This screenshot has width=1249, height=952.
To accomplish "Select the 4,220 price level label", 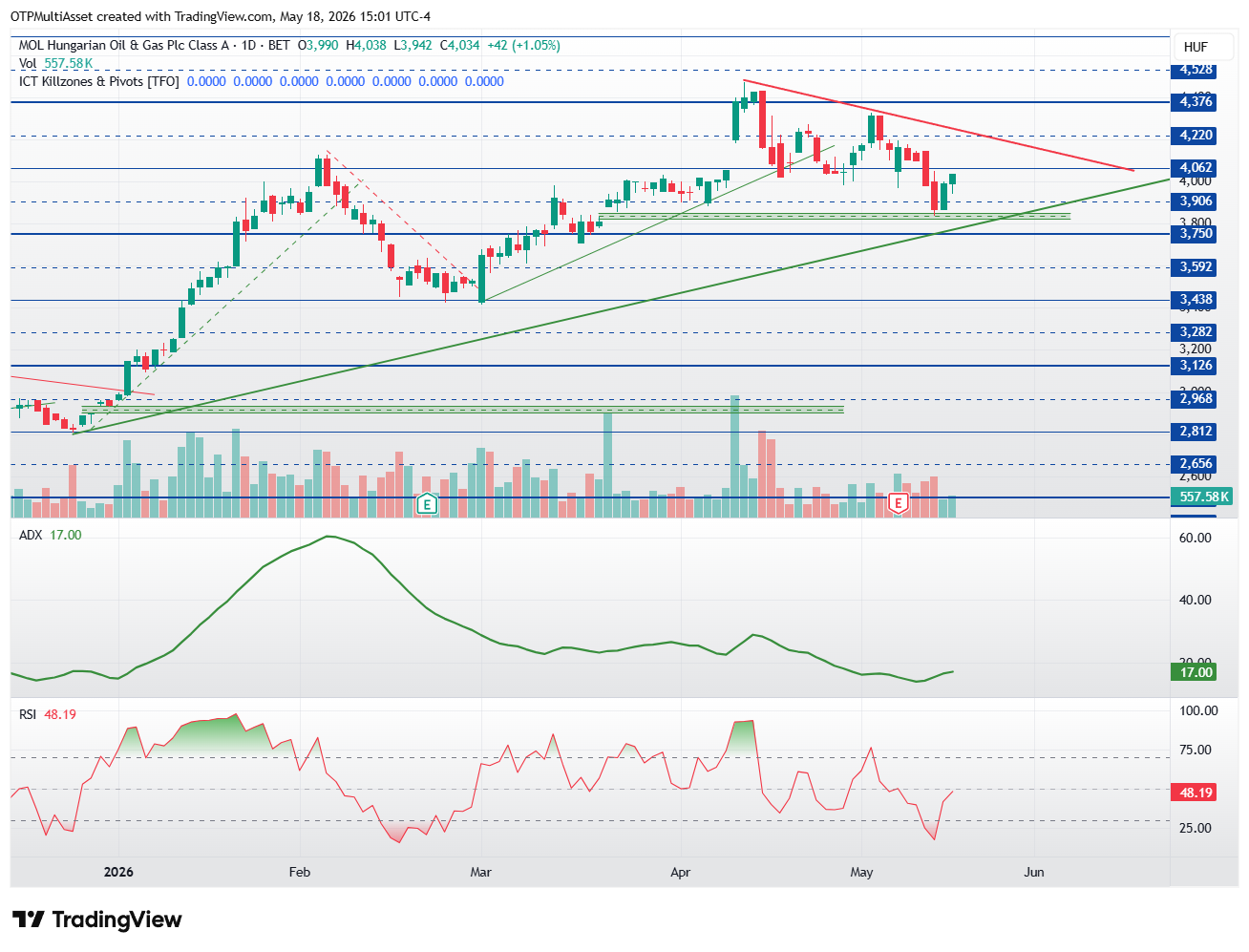I will pos(1196,136).
